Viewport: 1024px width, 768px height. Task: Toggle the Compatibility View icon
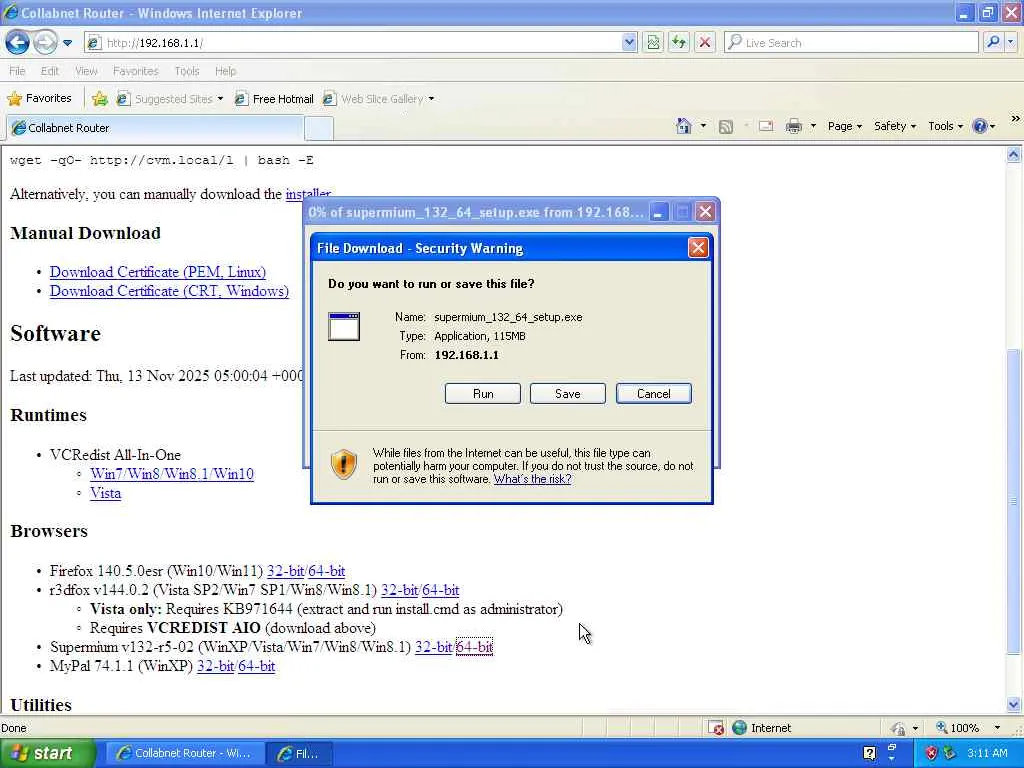pos(653,43)
